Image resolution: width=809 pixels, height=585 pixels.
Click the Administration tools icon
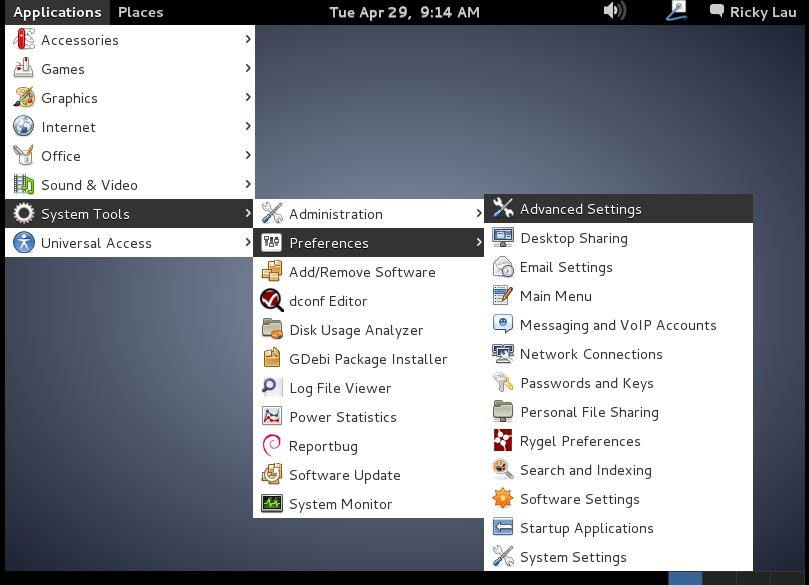point(272,213)
